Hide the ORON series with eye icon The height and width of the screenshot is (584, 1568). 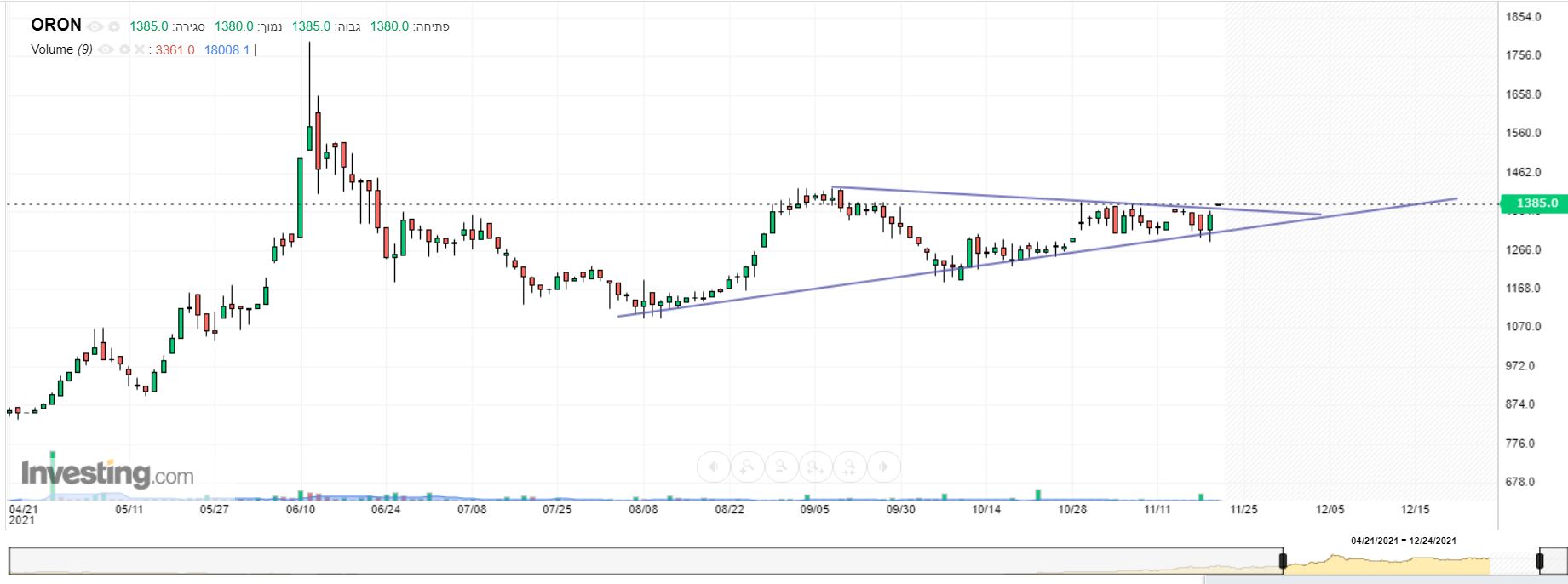(96, 26)
